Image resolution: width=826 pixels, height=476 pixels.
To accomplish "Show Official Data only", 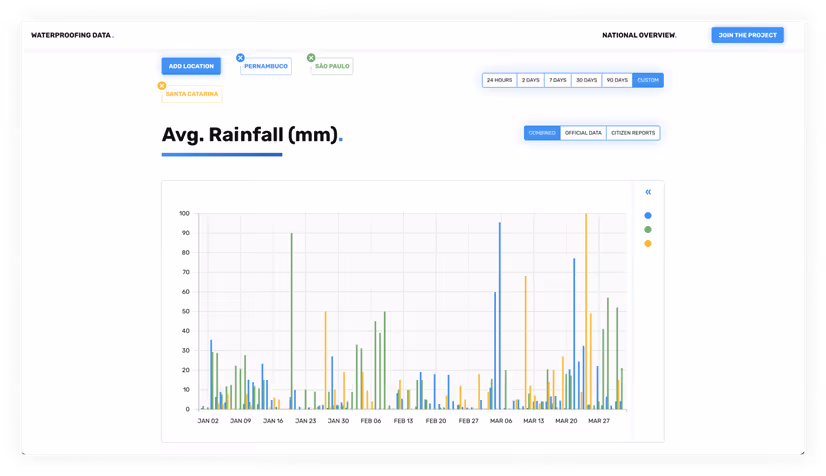I will (x=583, y=133).
